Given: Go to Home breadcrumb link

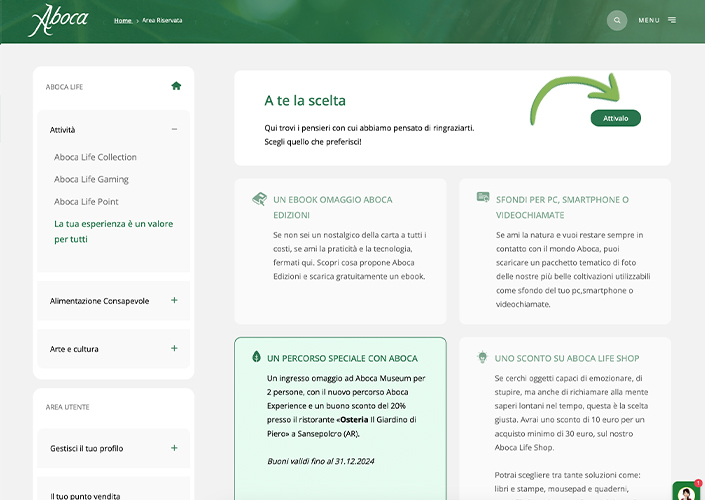Looking at the screenshot, I should click(x=123, y=20).
